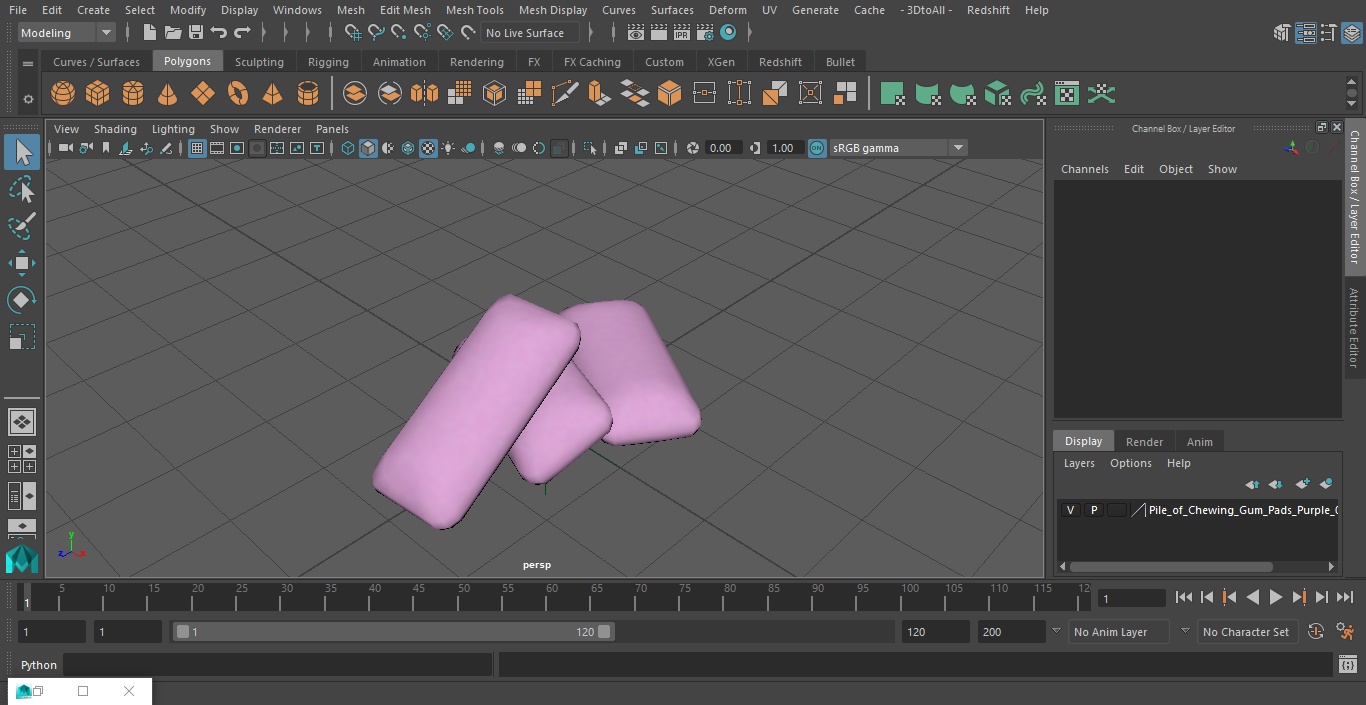Click the Open Scene folder icon

pyautogui.click(x=173, y=33)
